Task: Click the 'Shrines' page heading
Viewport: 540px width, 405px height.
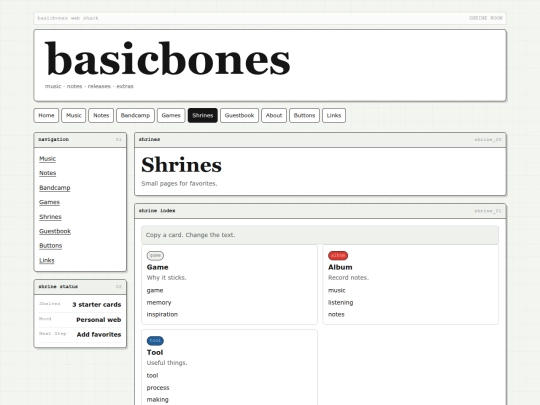Action: pyautogui.click(x=181, y=165)
